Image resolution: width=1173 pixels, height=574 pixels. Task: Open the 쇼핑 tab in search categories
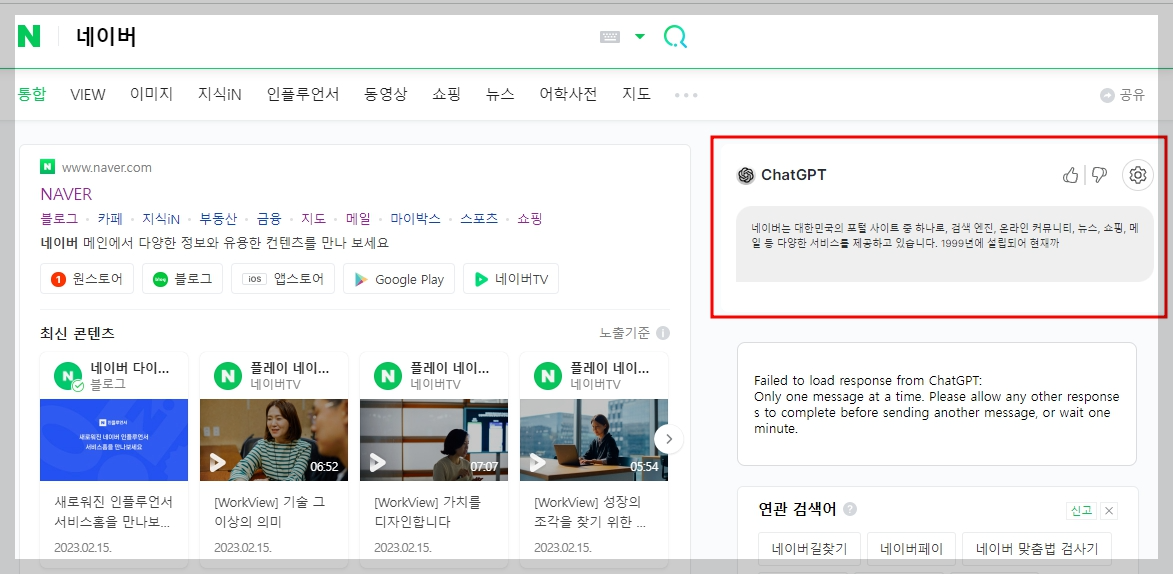[447, 94]
